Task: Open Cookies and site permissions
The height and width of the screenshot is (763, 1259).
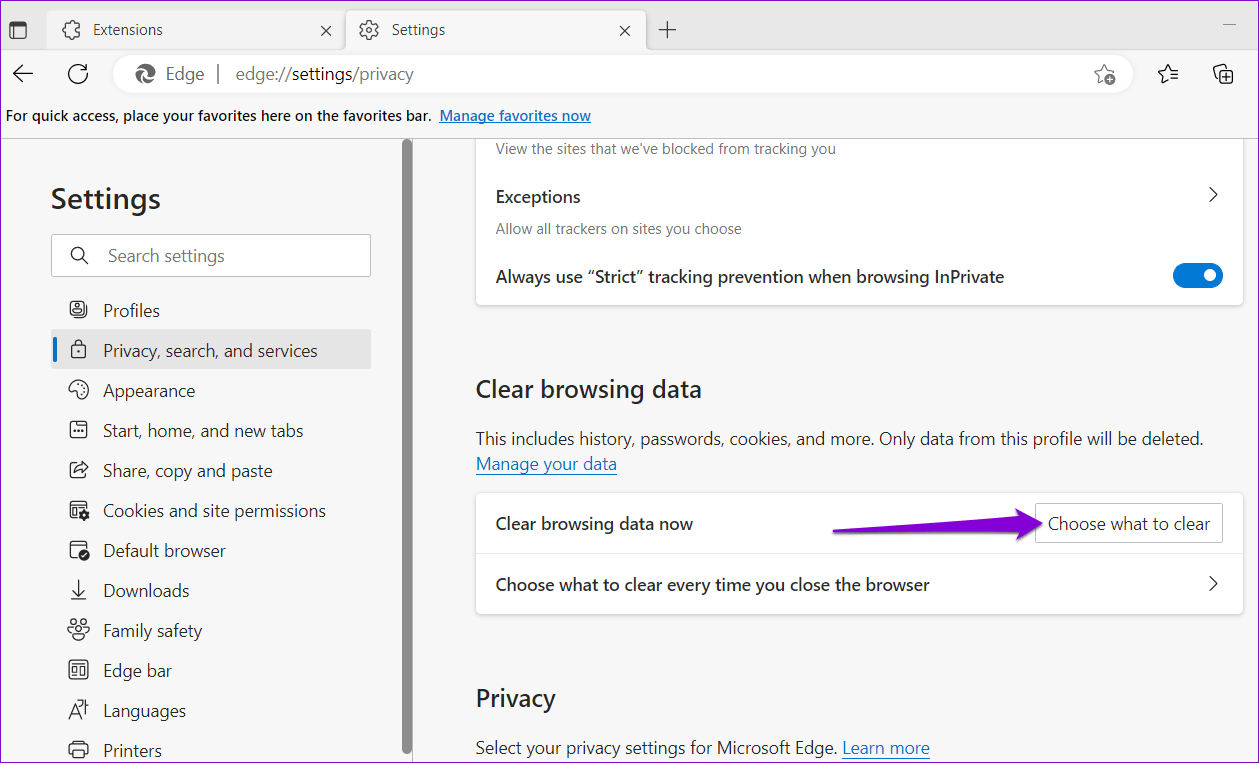Action: (x=214, y=510)
